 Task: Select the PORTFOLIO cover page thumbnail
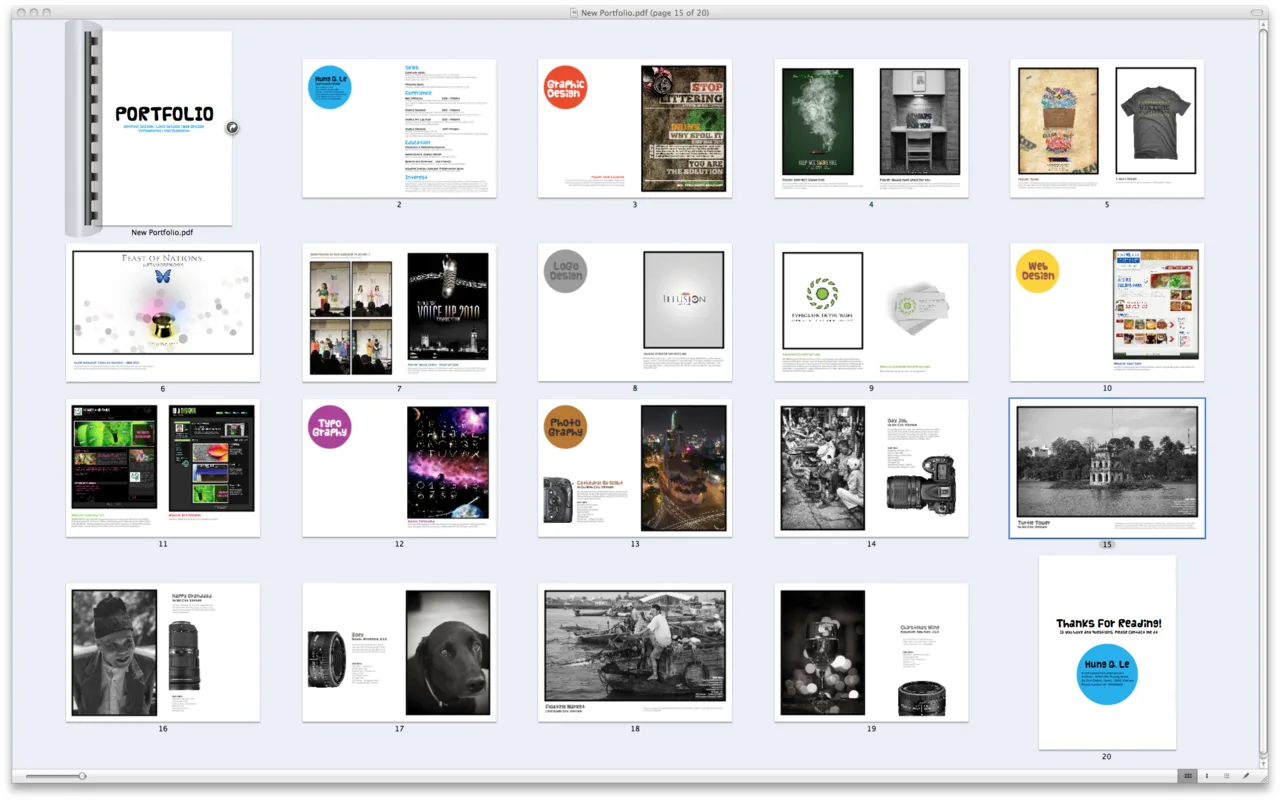[x=149, y=128]
